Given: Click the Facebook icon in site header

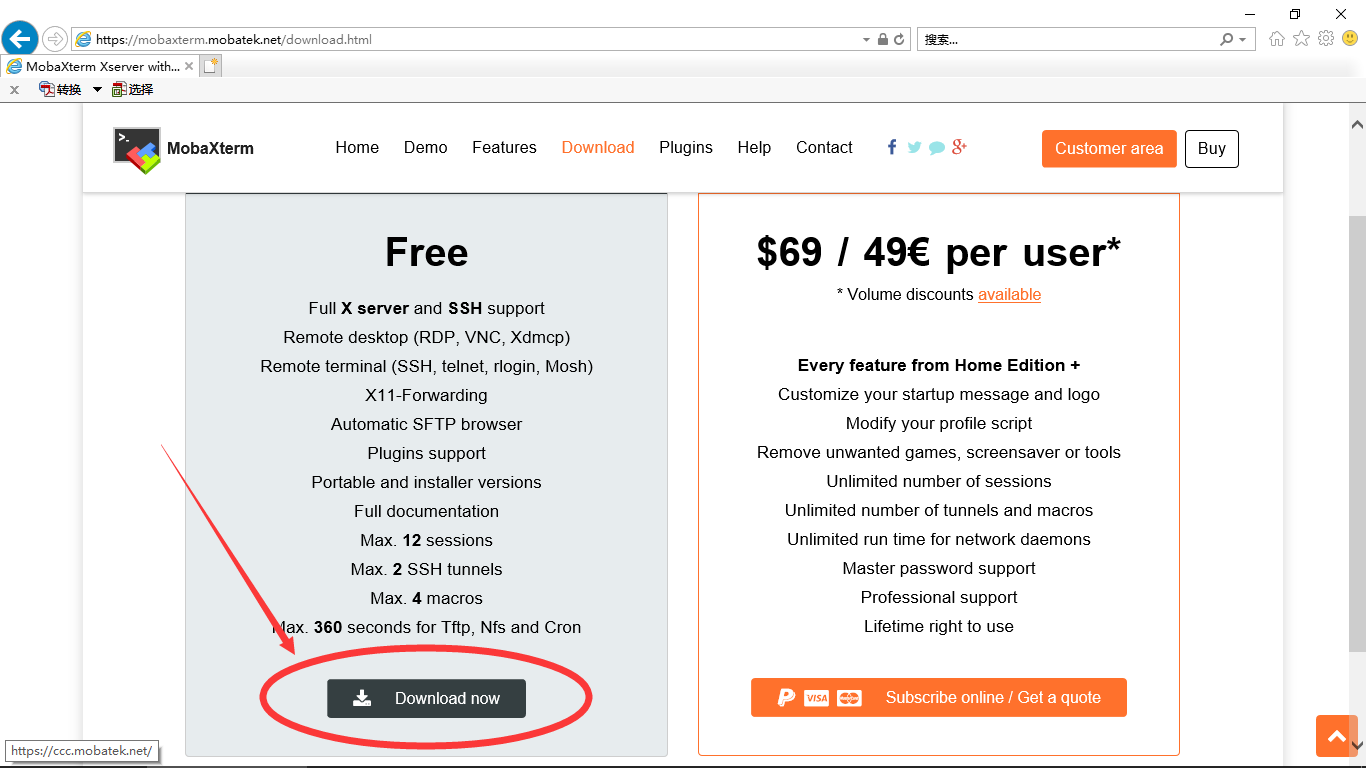Looking at the screenshot, I should click(x=891, y=147).
